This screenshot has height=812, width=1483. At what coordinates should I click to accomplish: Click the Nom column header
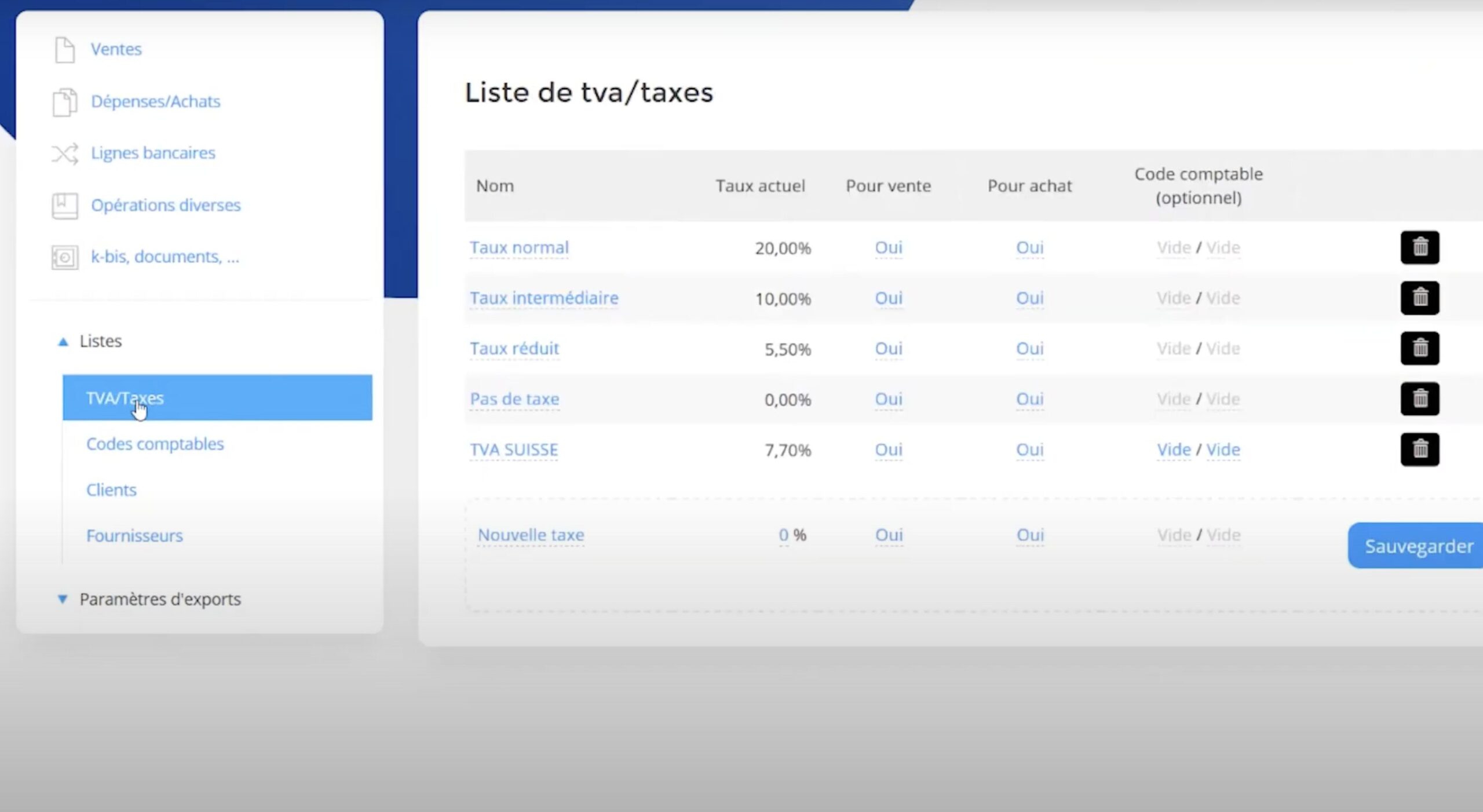click(x=495, y=186)
